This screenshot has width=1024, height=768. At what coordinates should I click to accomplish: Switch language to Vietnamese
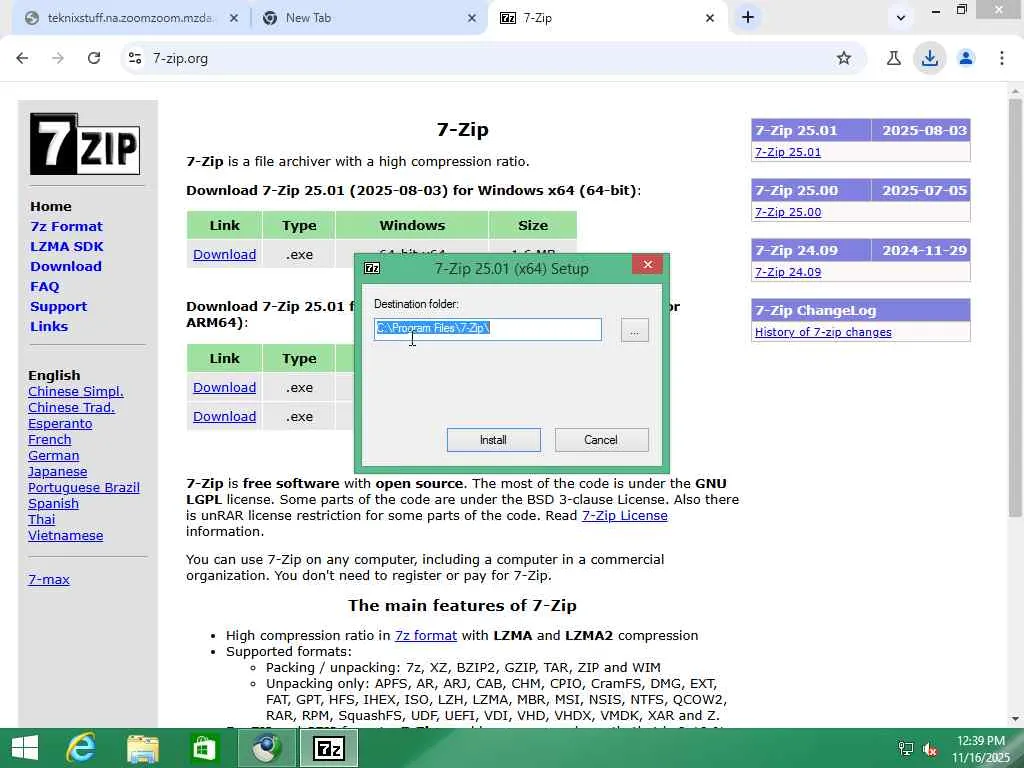pos(65,536)
